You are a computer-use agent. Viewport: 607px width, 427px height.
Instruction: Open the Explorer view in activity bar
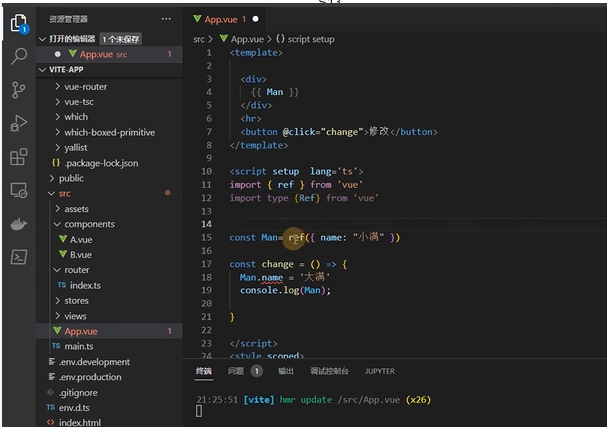tap(19, 24)
